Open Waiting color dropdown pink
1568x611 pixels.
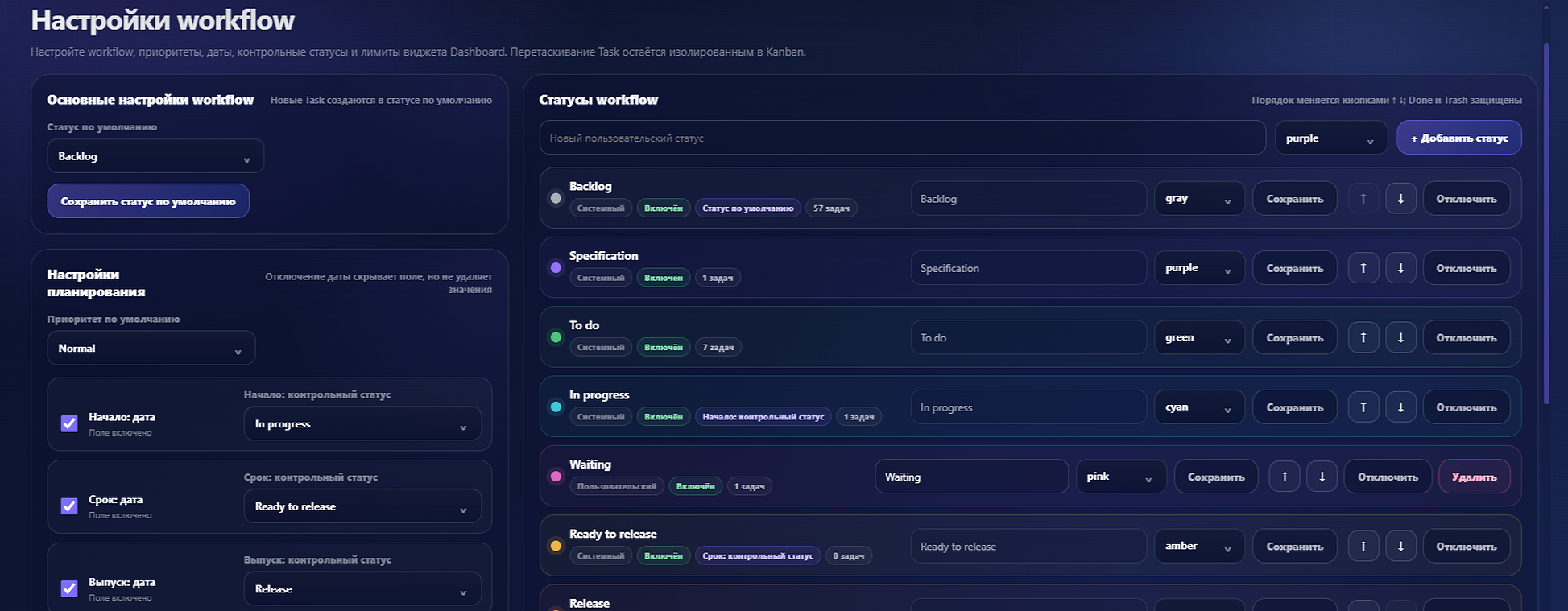[x=1121, y=477]
